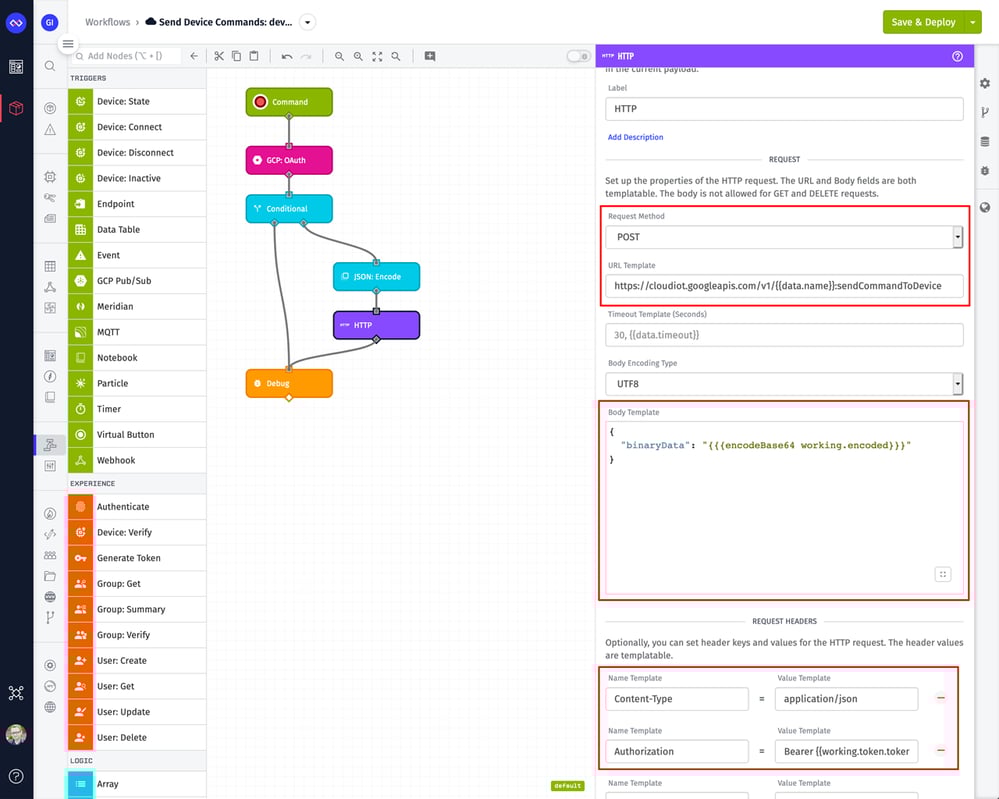Image resolution: width=999 pixels, height=799 pixels.
Task: Add a sticky note annotation to the canvas
Action: [x=429, y=56]
